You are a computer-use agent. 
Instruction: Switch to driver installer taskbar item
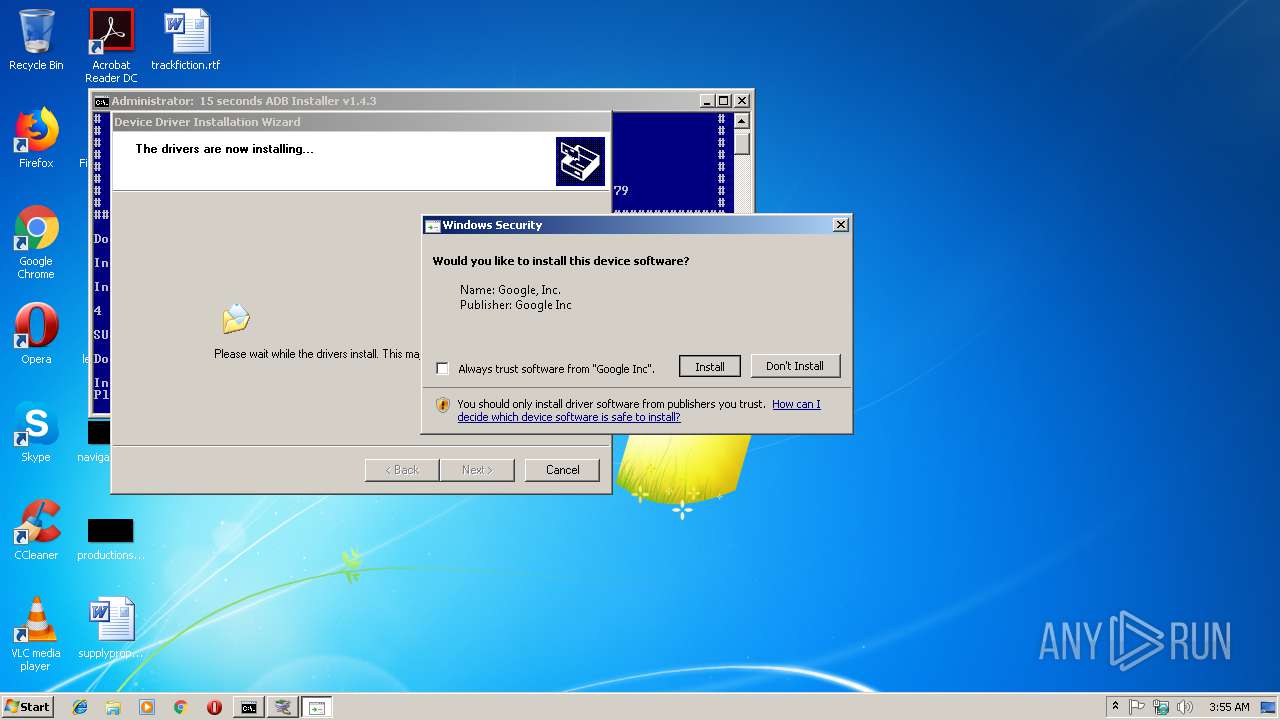pos(283,707)
